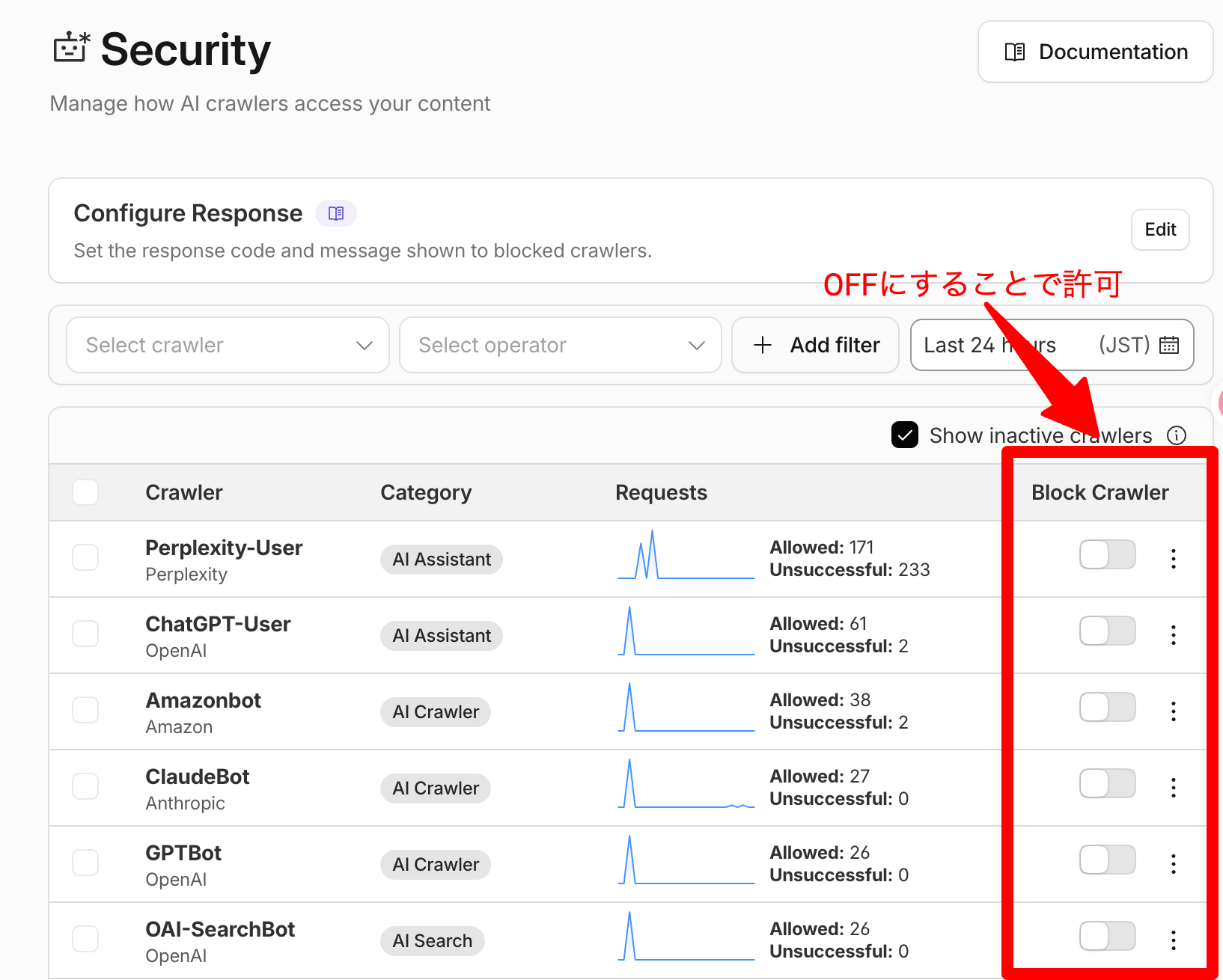This screenshot has height=980, width=1223.
Task: Open more options menu for OAI-SearchBot
Action: 1173,940
